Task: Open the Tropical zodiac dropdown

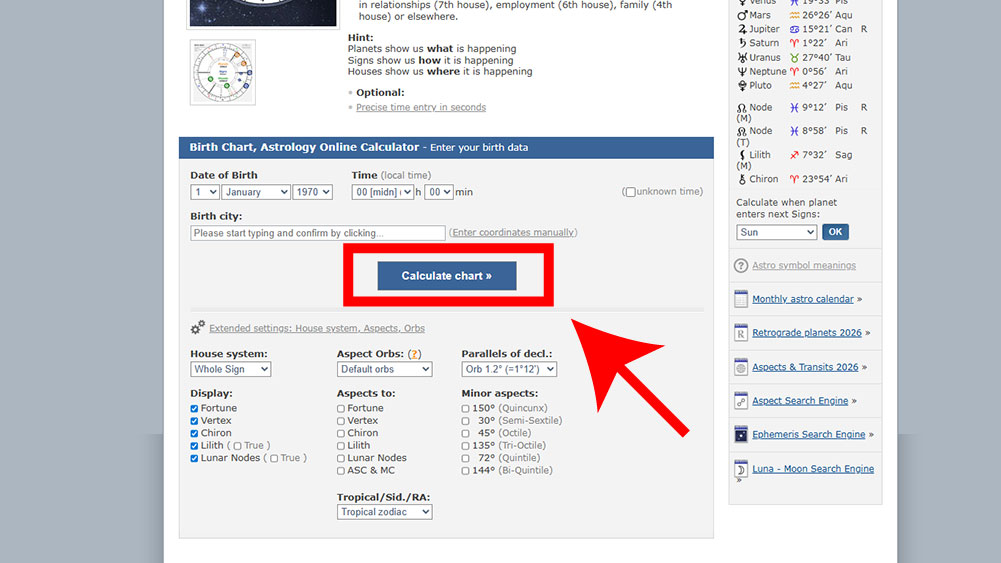Action: point(384,512)
